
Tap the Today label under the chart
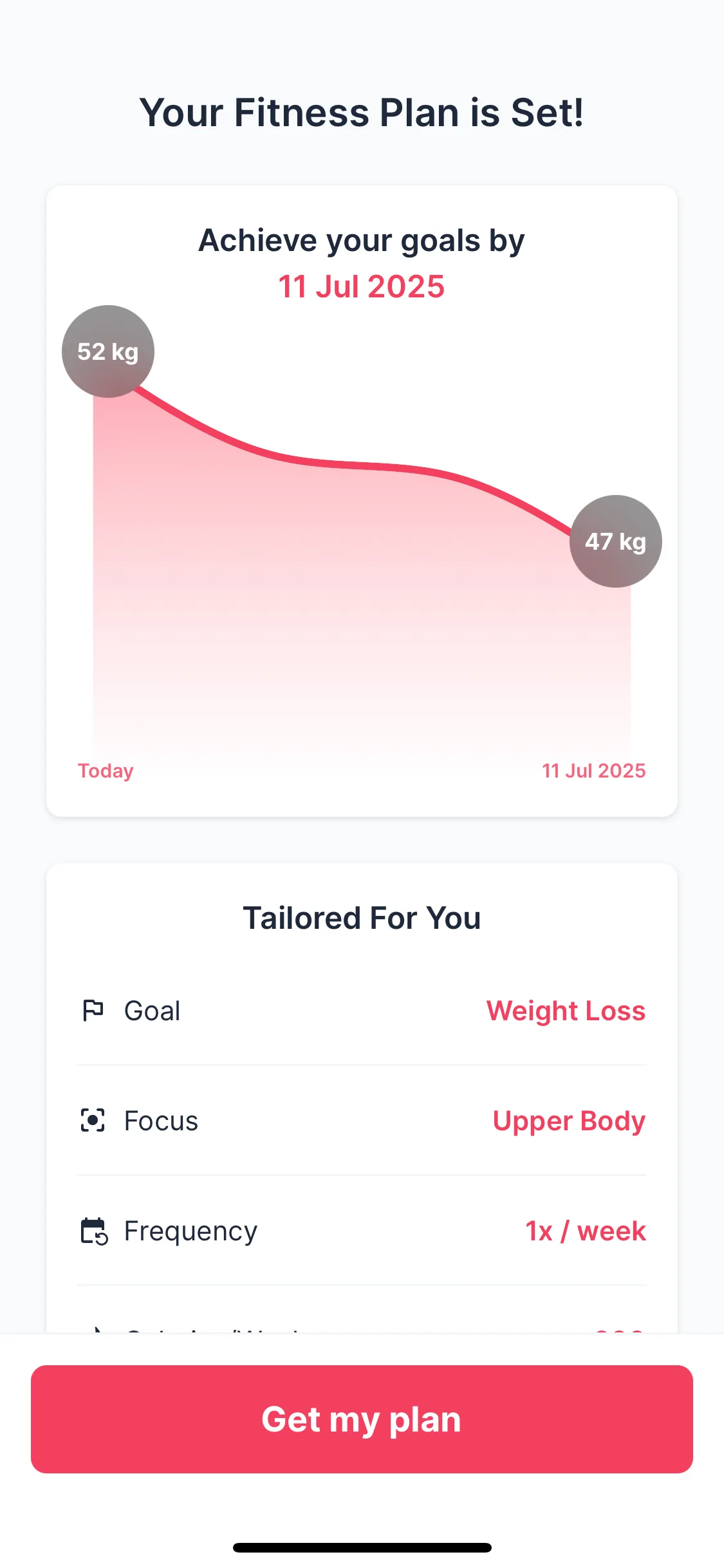(106, 770)
